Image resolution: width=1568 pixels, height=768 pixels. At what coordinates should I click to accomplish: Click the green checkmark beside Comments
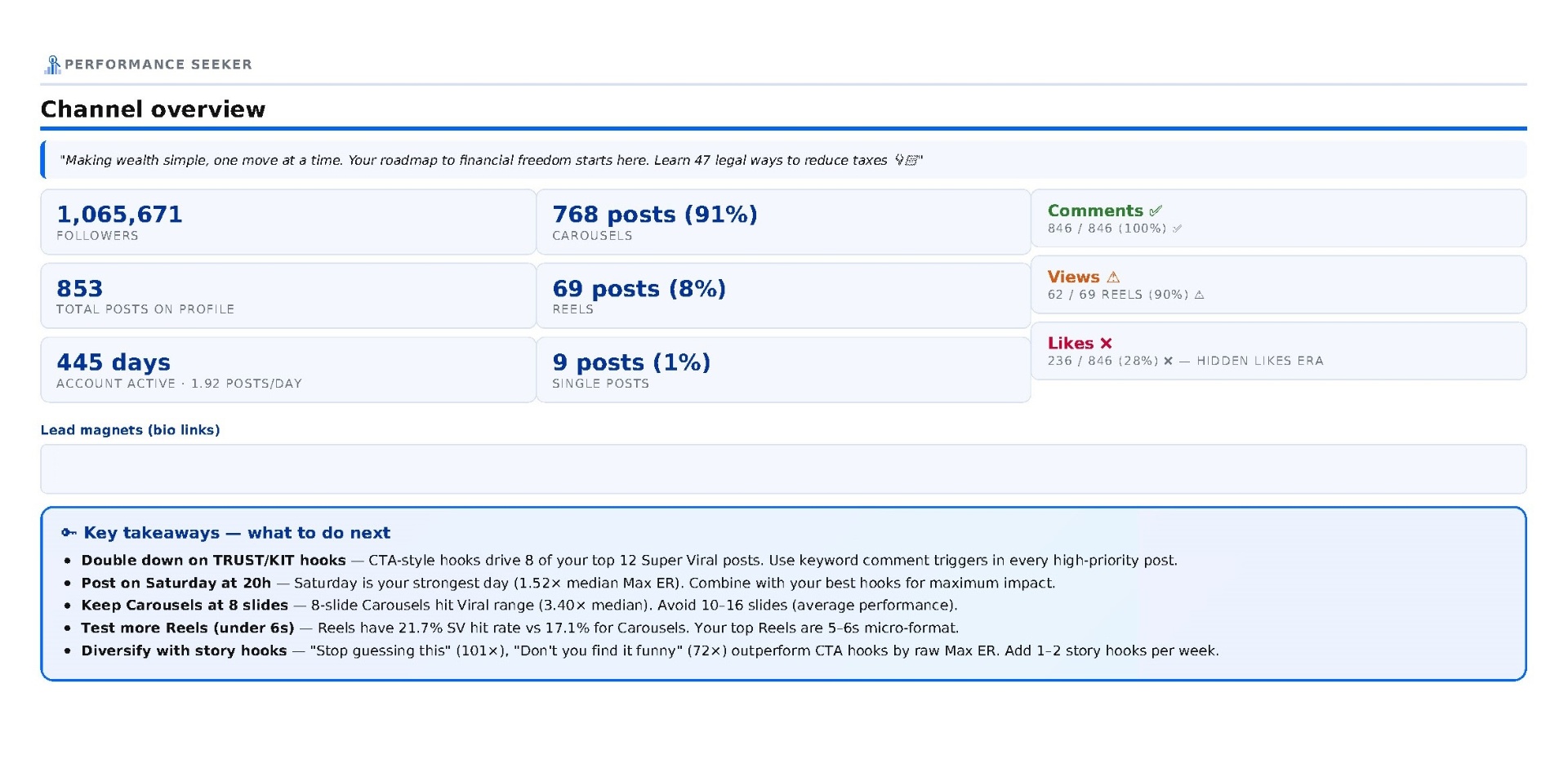pos(1156,211)
